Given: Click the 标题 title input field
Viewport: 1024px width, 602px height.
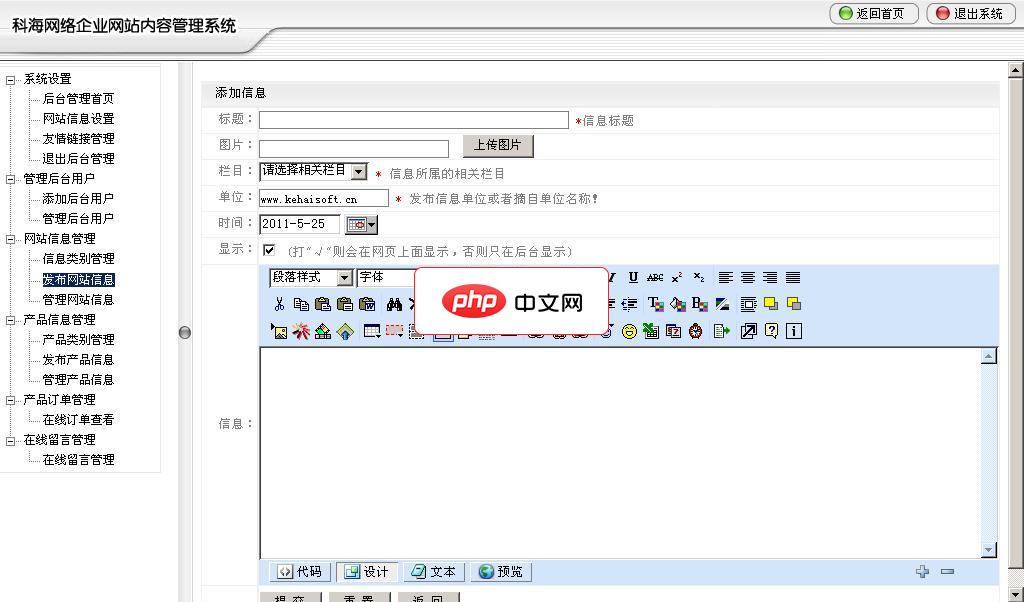Looking at the screenshot, I should tap(414, 120).
